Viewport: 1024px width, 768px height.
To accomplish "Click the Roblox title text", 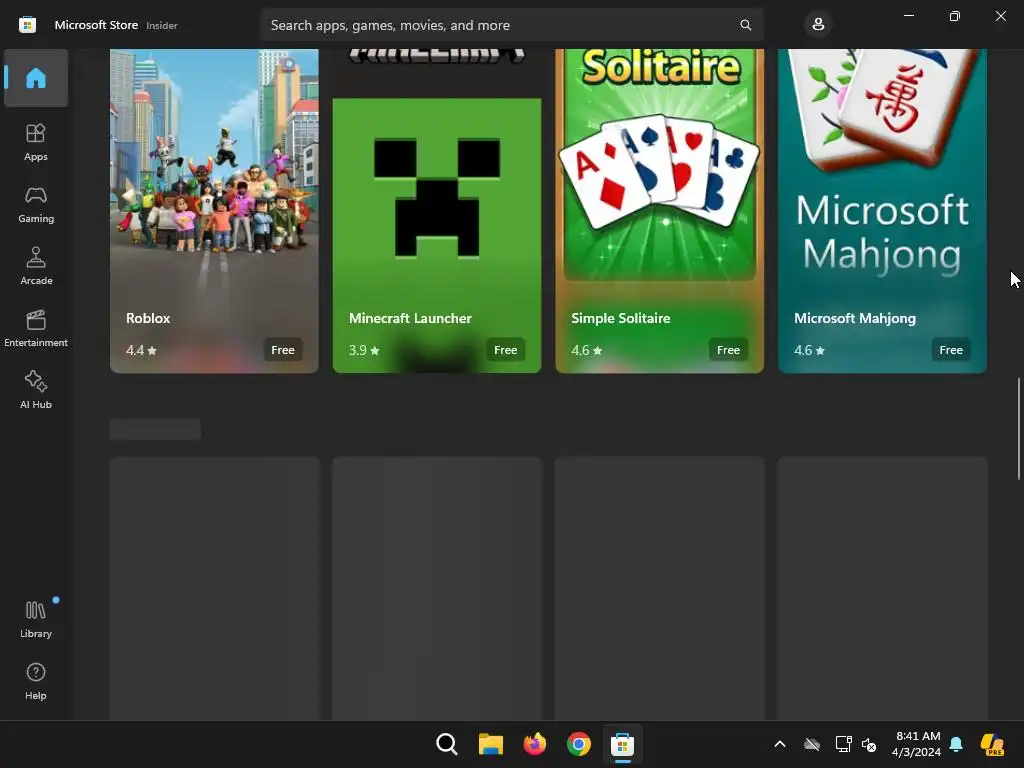I will click(x=148, y=318).
